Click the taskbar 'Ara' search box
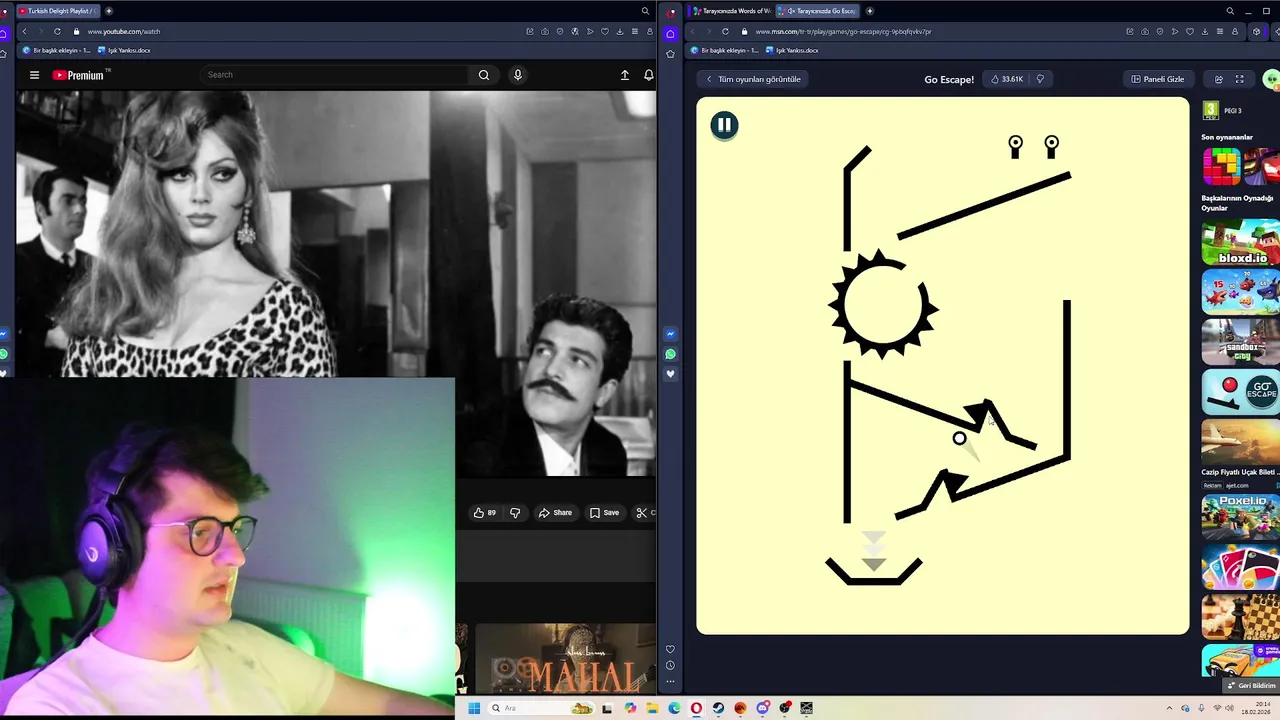The image size is (1280, 720). [x=542, y=708]
